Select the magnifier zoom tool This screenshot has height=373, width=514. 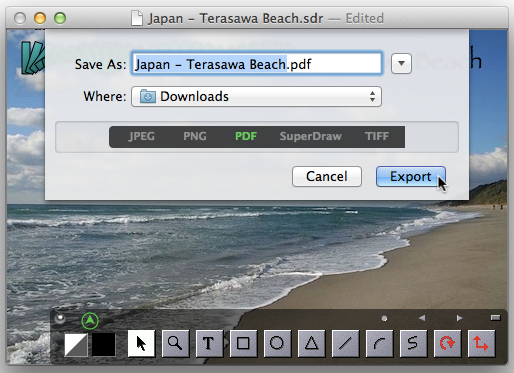(x=175, y=343)
